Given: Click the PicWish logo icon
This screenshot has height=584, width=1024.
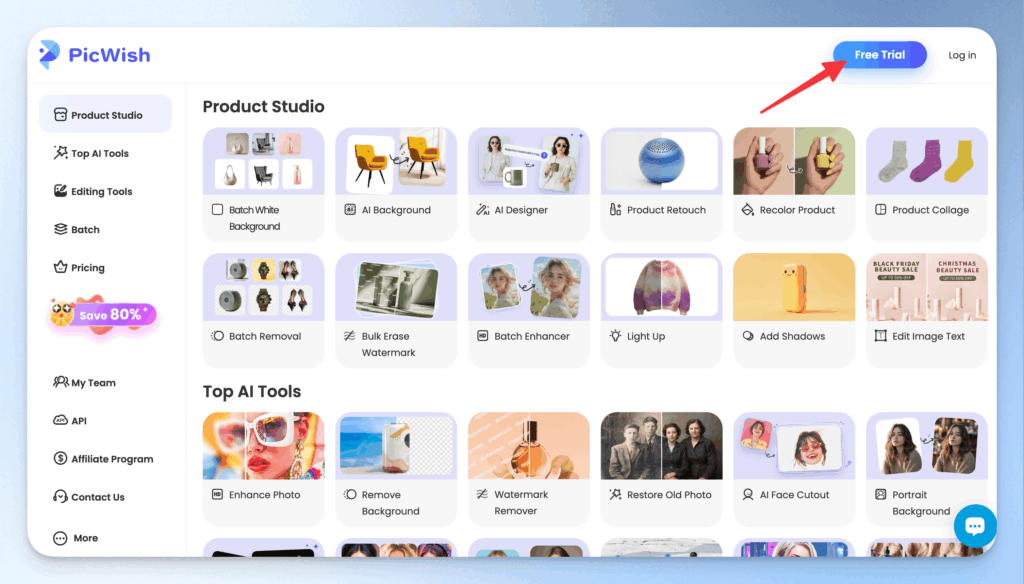Looking at the screenshot, I should 49,55.
